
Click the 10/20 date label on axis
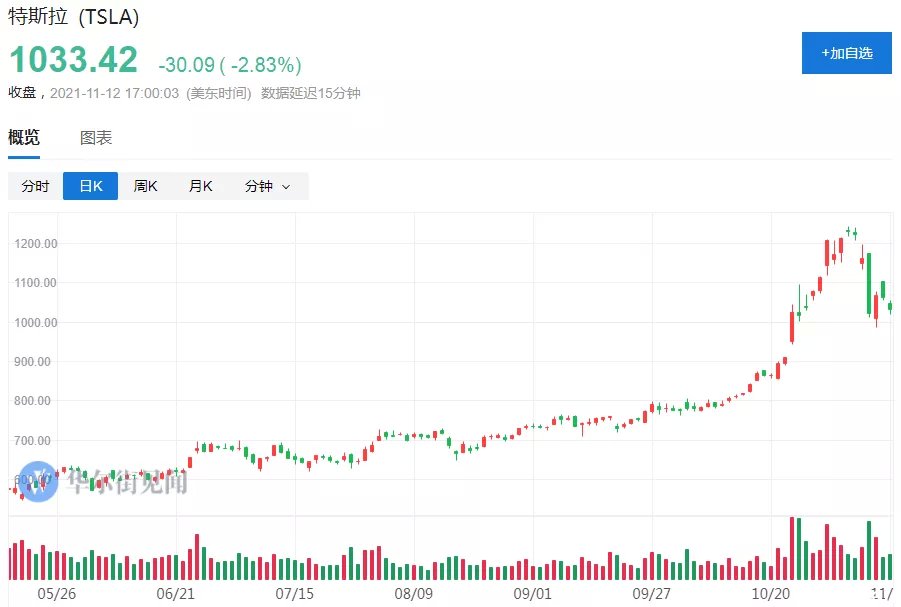[770, 593]
